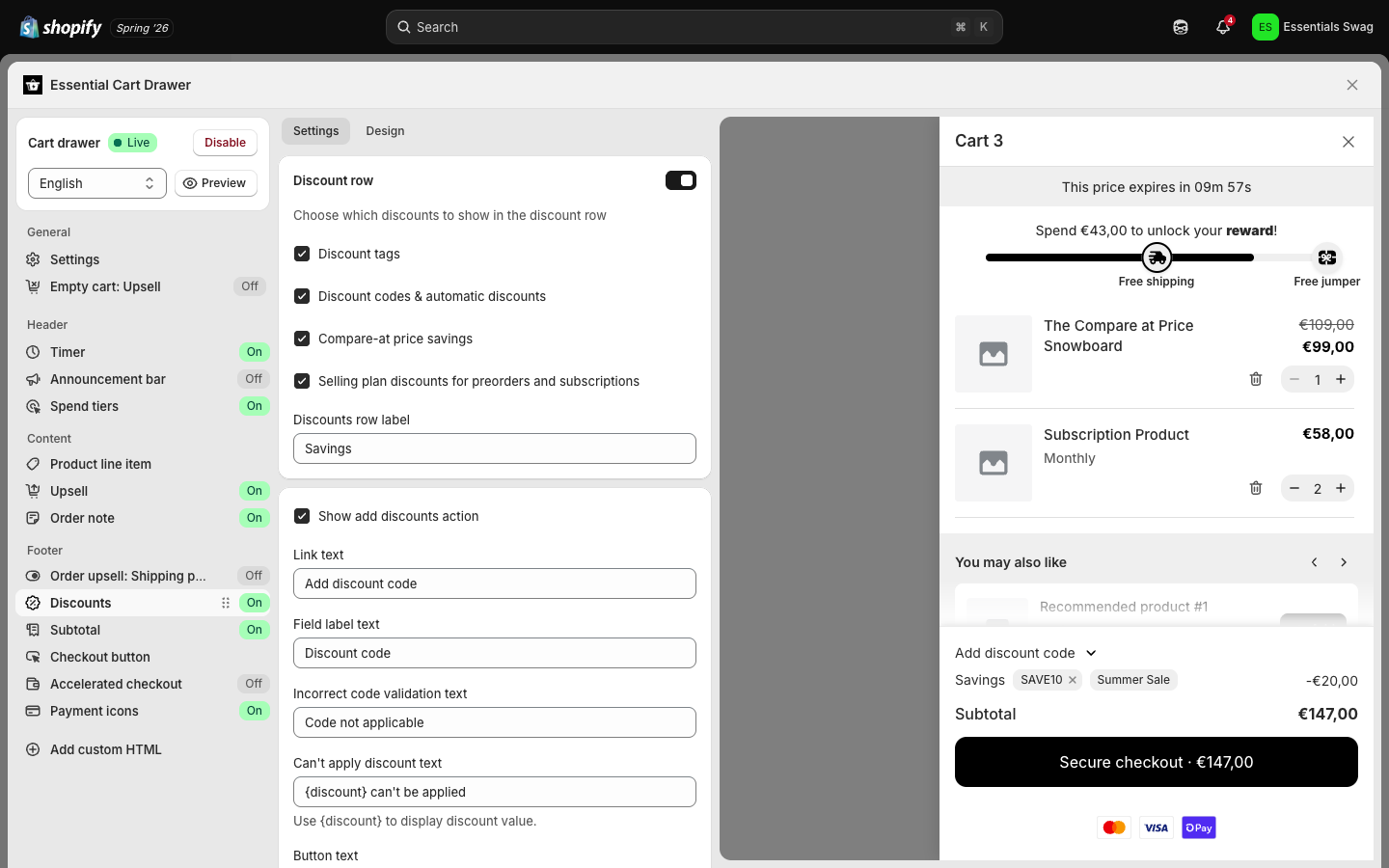The width and height of the screenshot is (1389, 868).
Task: Remove the SAVE10 discount tag
Action: pos(1073,680)
